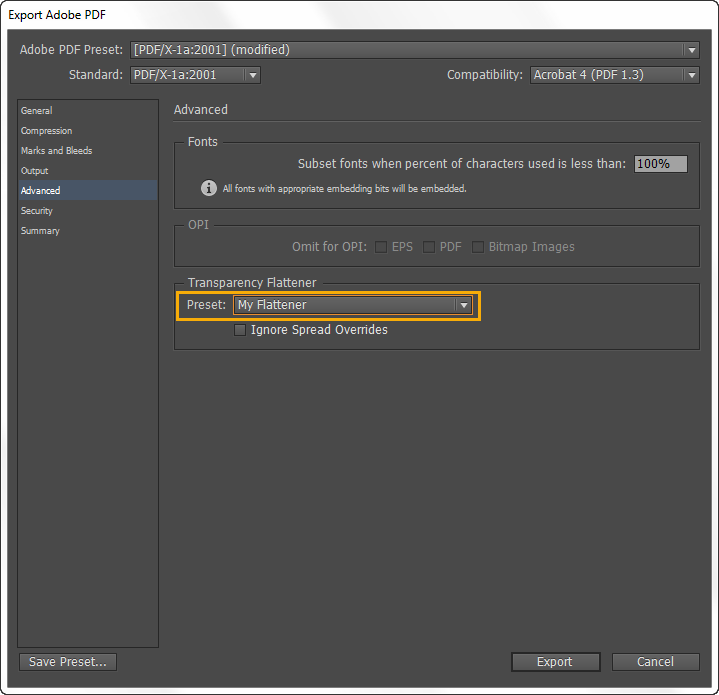
Task: Open the Compatibility Acrobat 4 dropdown
Action: point(613,75)
